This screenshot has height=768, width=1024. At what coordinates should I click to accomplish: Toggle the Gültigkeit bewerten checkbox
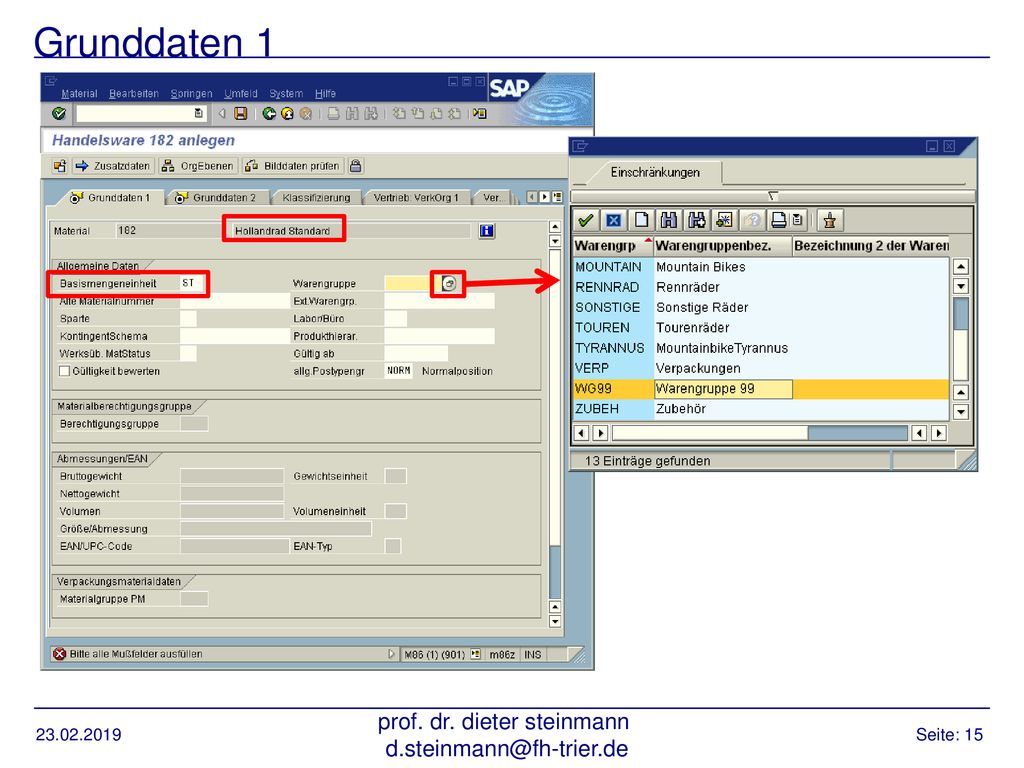64,371
